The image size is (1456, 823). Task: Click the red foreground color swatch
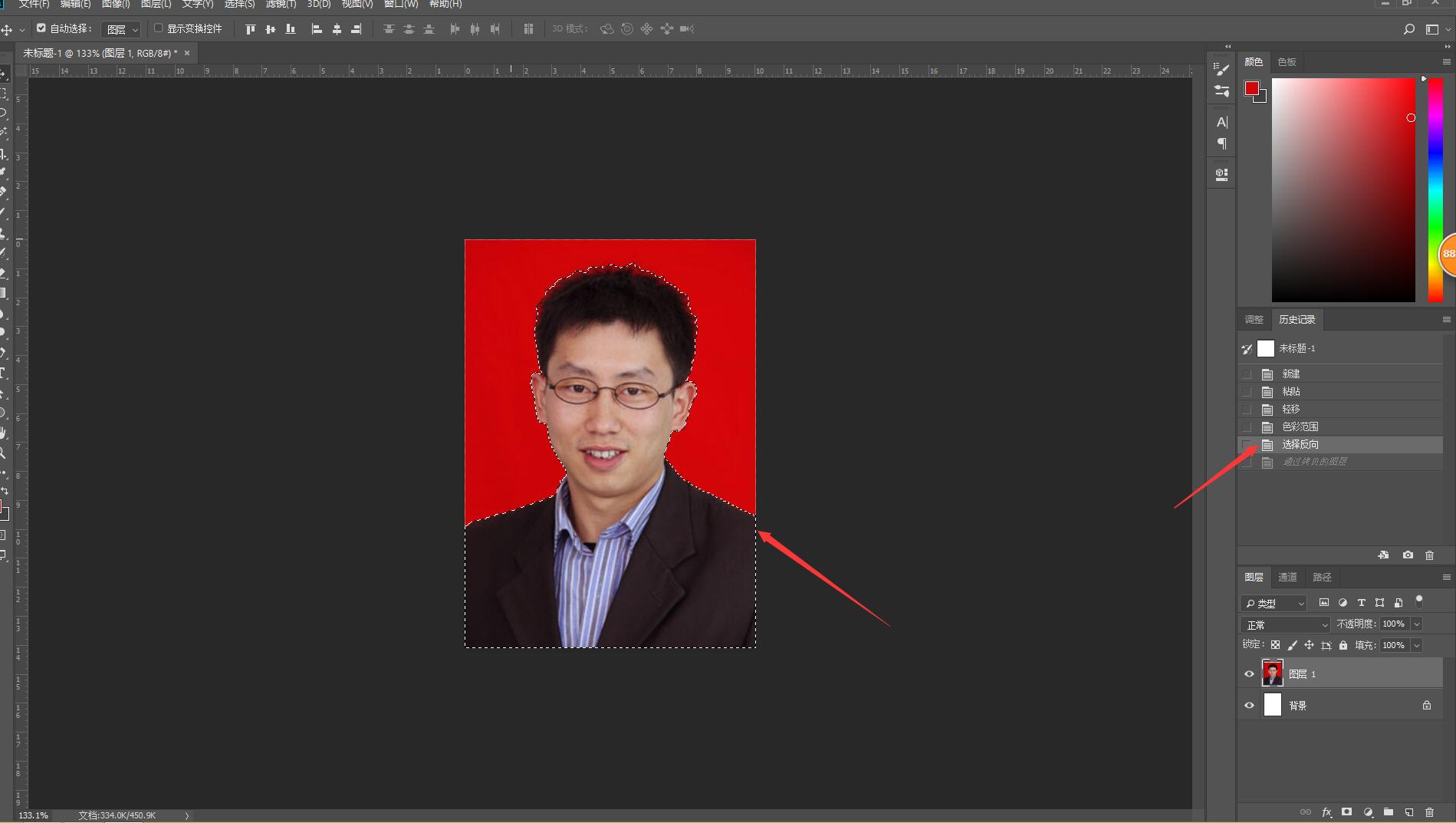pos(1252,87)
